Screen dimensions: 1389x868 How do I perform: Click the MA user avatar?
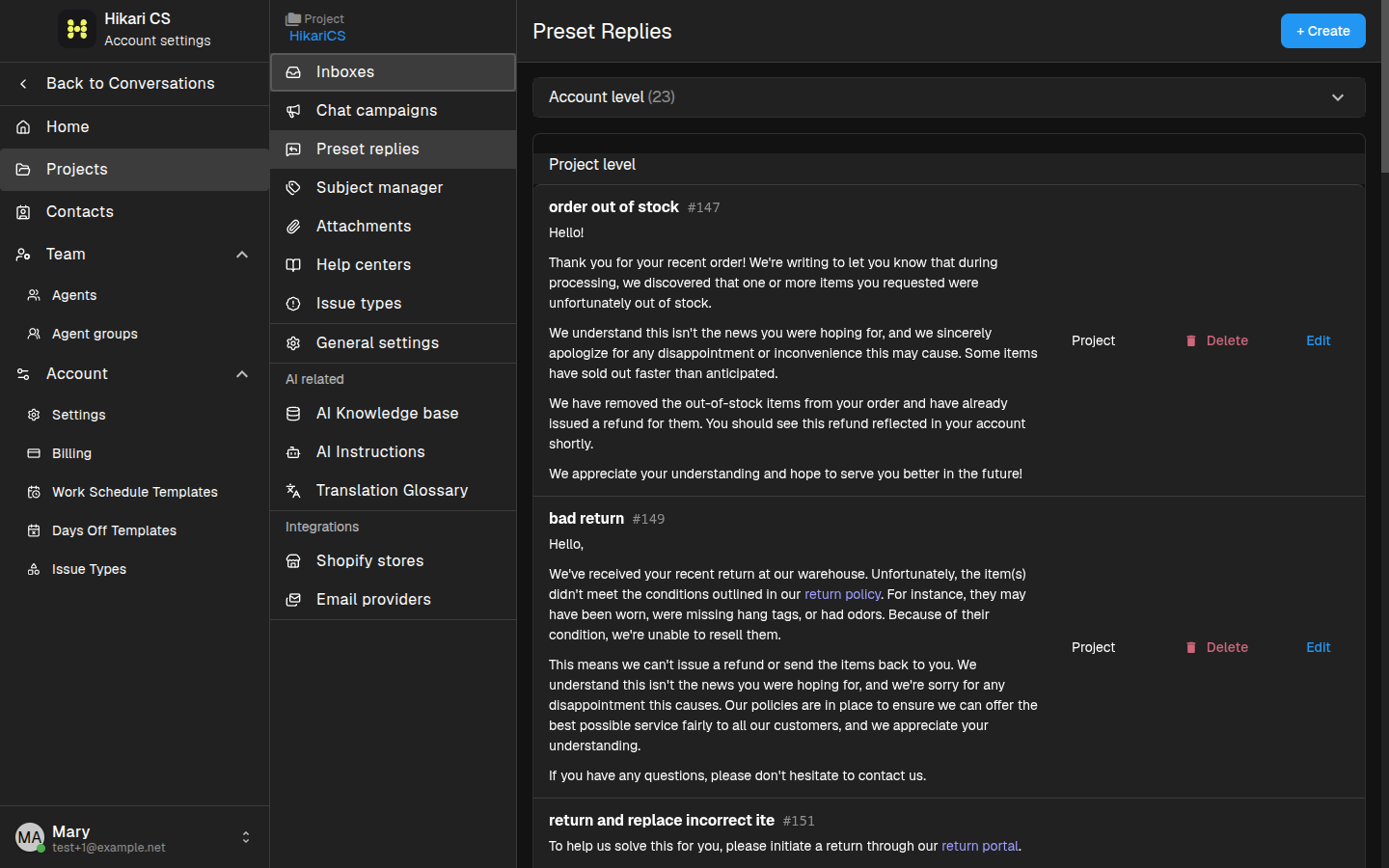(x=30, y=837)
